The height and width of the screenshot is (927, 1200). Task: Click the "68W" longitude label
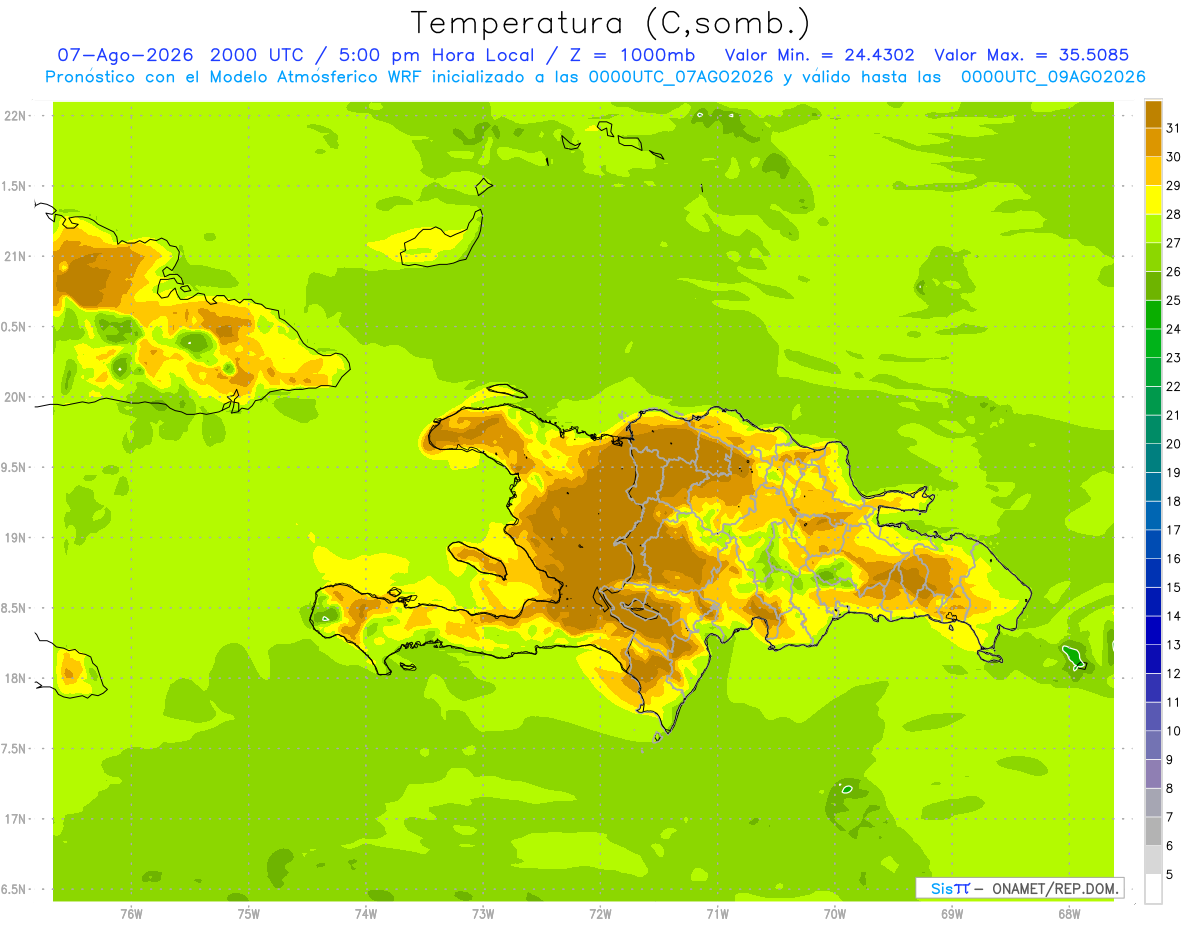[1069, 914]
